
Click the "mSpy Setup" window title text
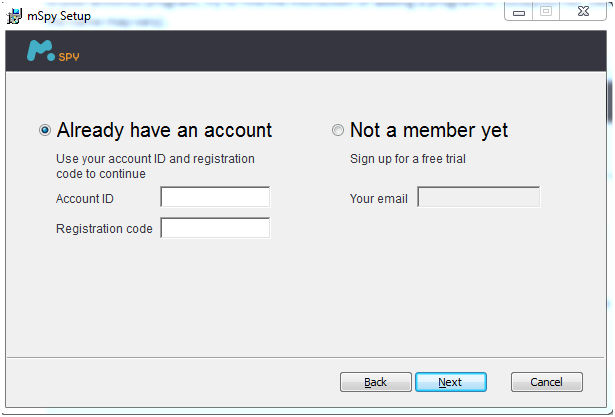(59, 16)
